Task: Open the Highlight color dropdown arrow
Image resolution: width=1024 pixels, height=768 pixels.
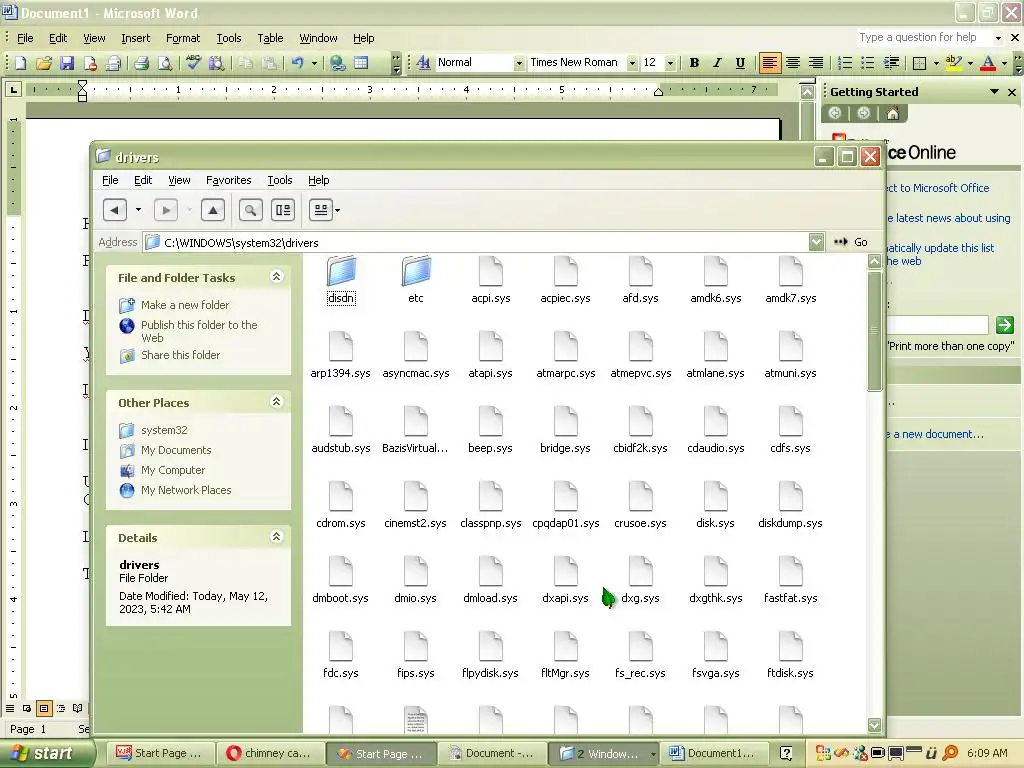Action: click(x=970, y=63)
